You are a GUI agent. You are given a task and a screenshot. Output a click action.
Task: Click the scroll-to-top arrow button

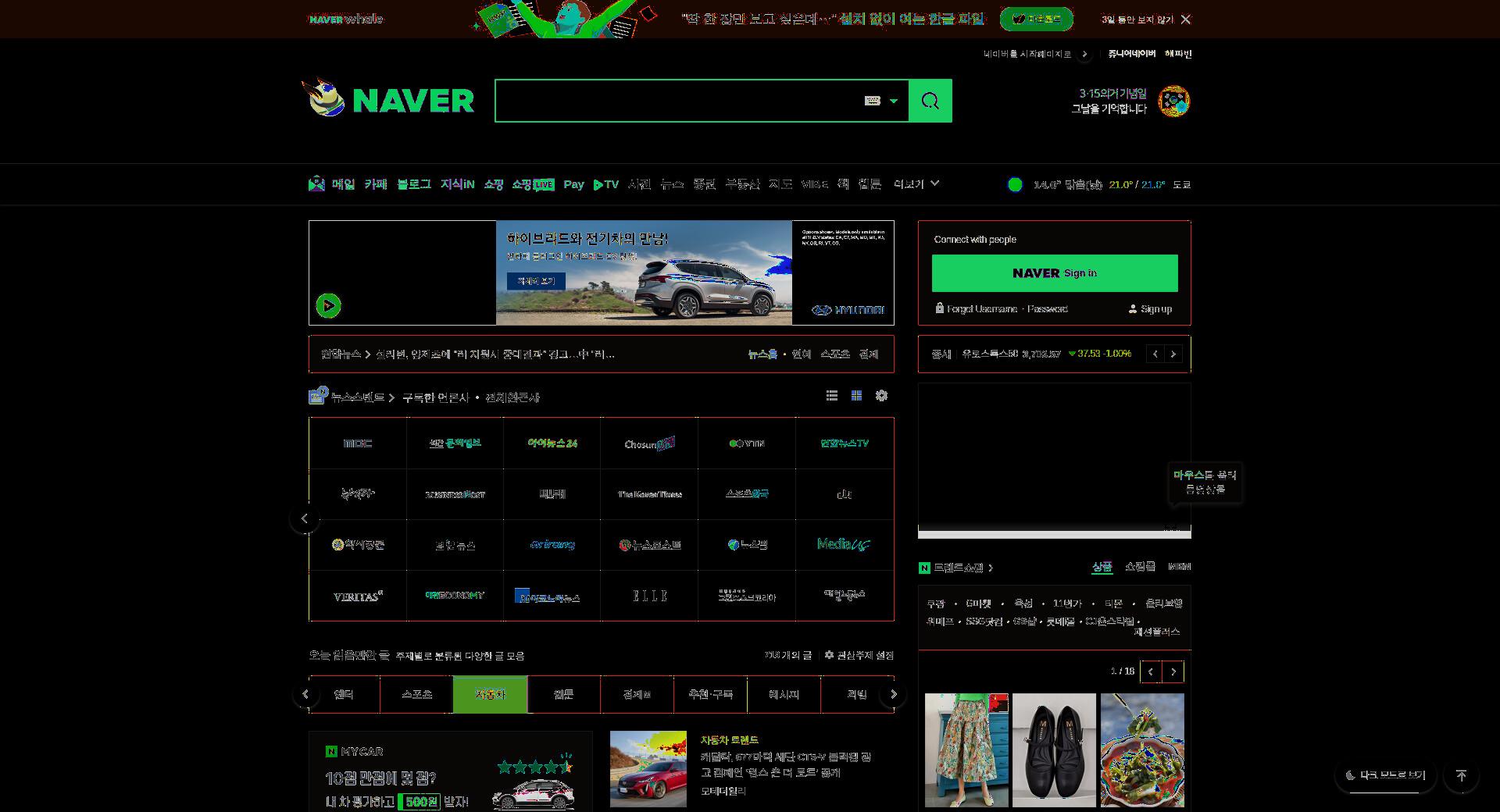click(x=1461, y=775)
